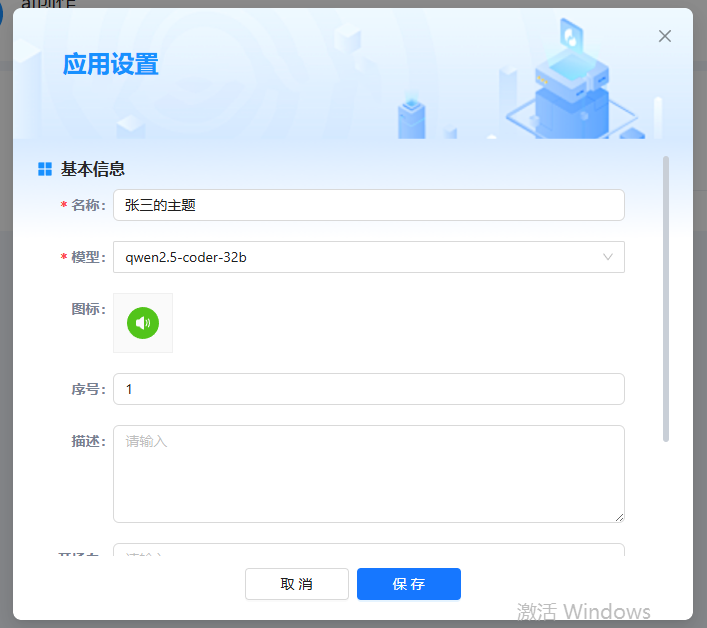
Task: Click the 保存 button
Action: tap(408, 584)
